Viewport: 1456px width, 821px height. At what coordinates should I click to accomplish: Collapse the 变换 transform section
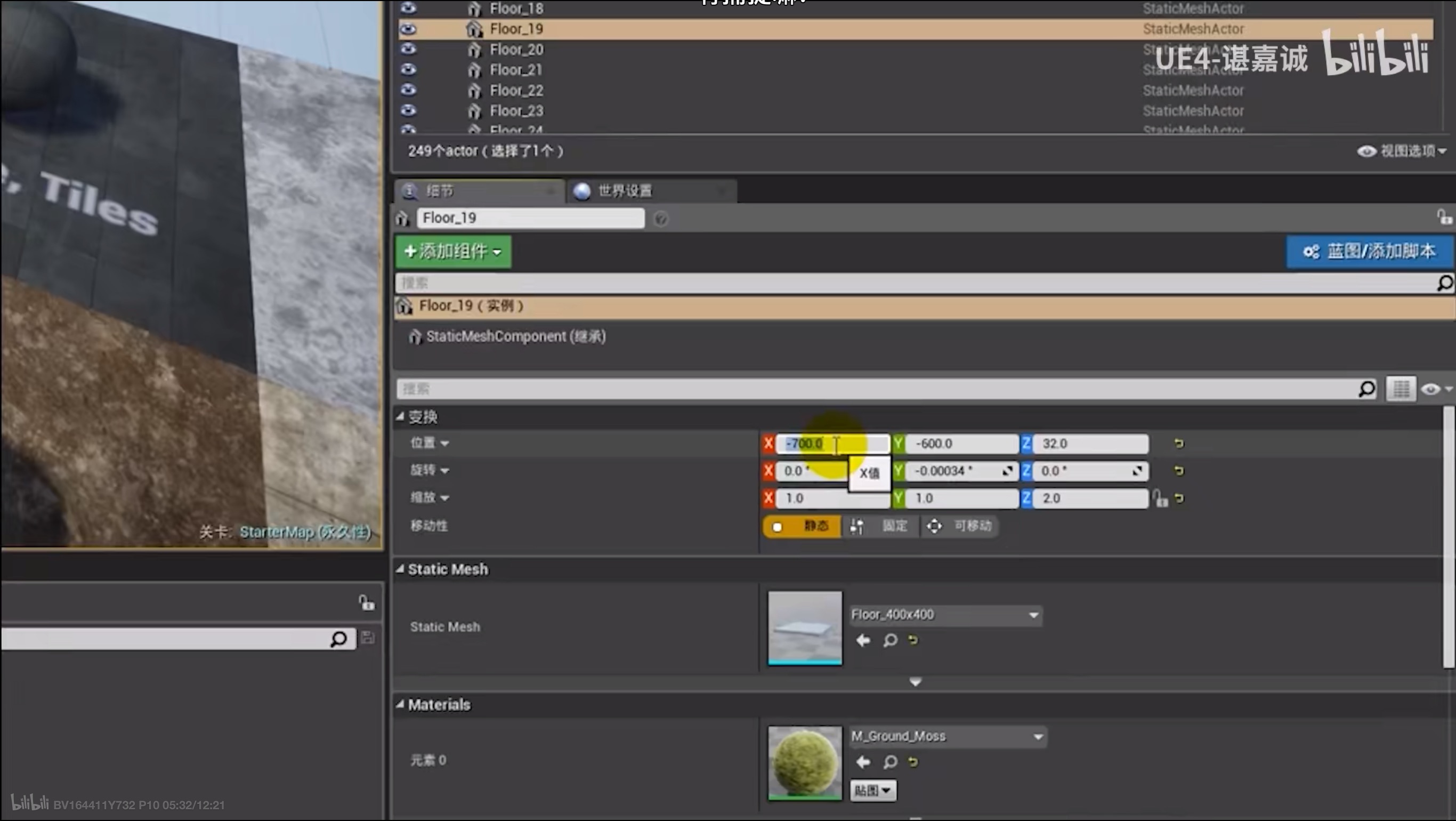(400, 417)
